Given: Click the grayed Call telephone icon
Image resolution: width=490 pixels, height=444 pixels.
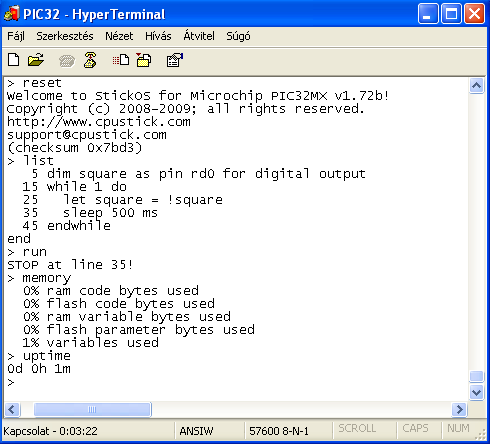Looking at the screenshot, I should coord(67,61).
